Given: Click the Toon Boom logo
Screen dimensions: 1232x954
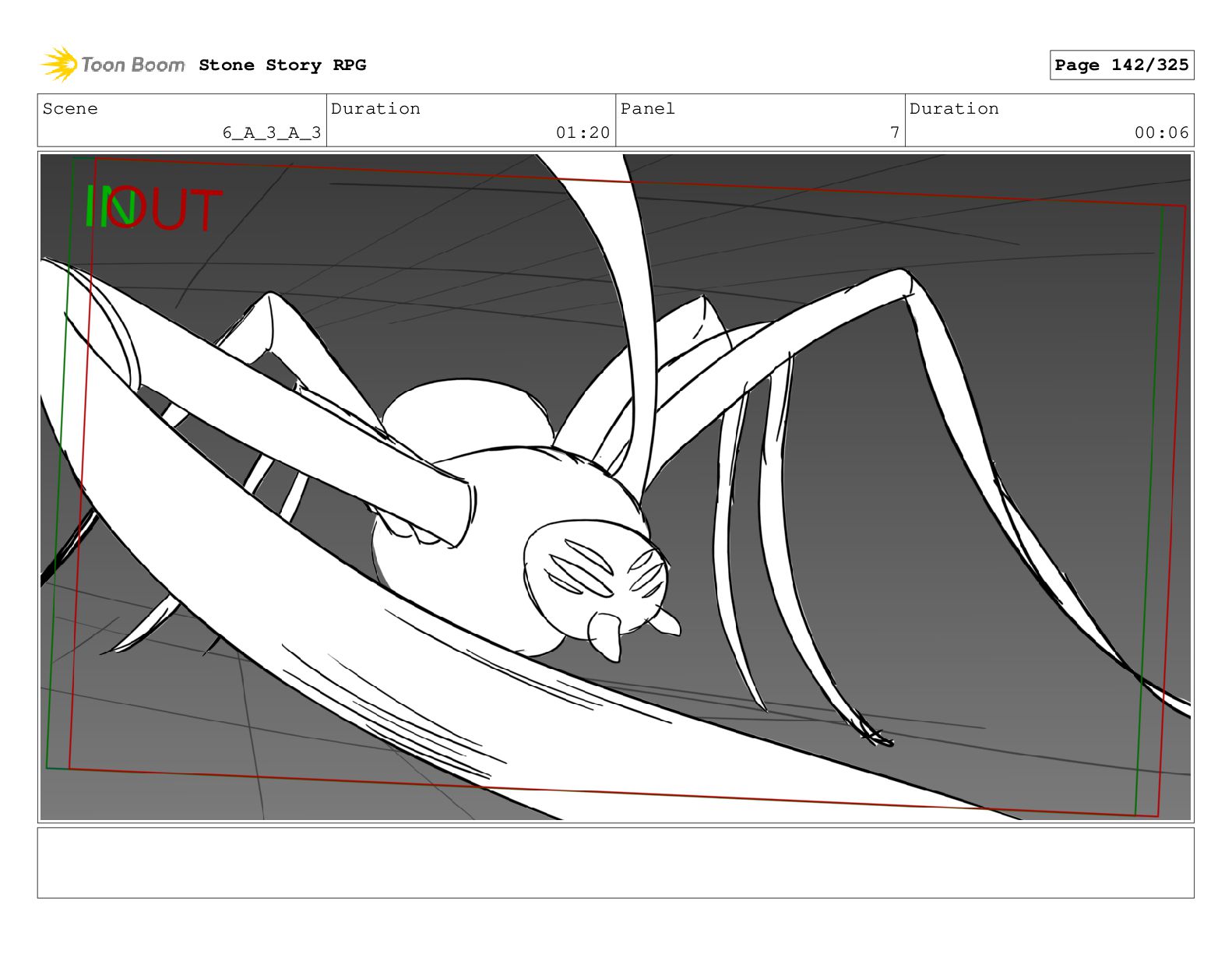Looking at the screenshot, I should point(113,65).
